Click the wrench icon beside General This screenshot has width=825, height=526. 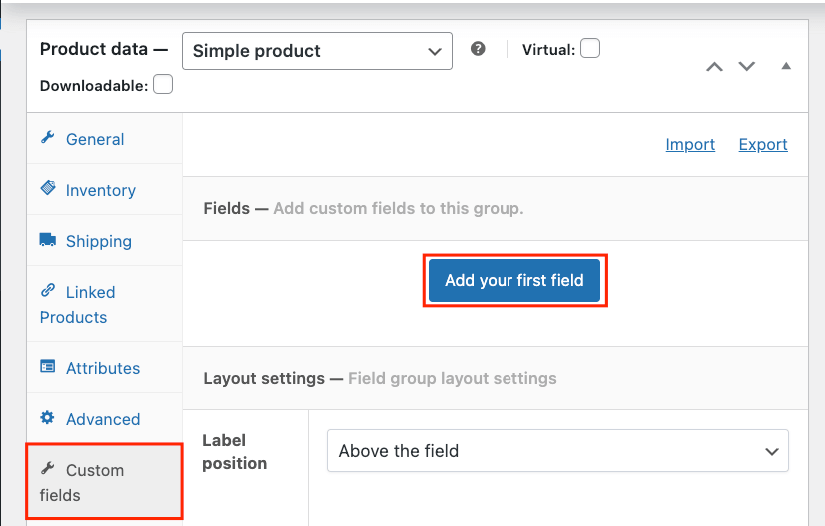47,138
